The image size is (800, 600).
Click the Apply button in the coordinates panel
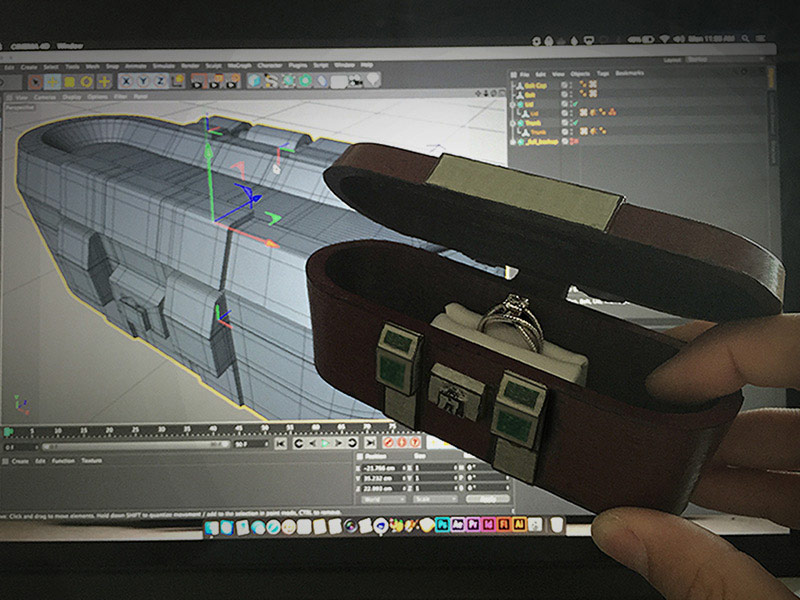pyautogui.click(x=486, y=498)
